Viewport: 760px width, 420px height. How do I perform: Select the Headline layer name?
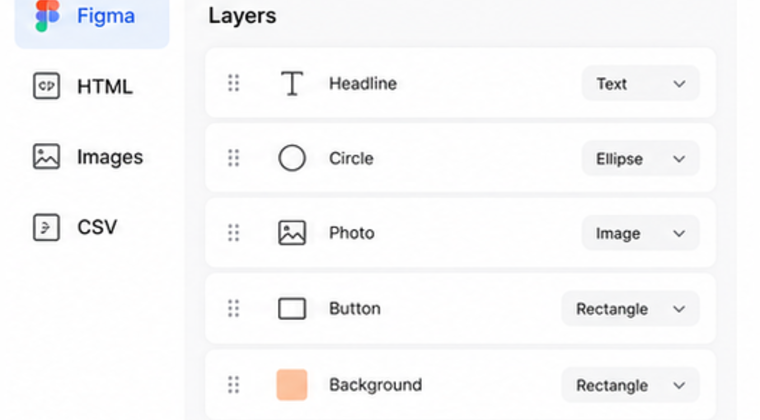pyautogui.click(x=363, y=83)
